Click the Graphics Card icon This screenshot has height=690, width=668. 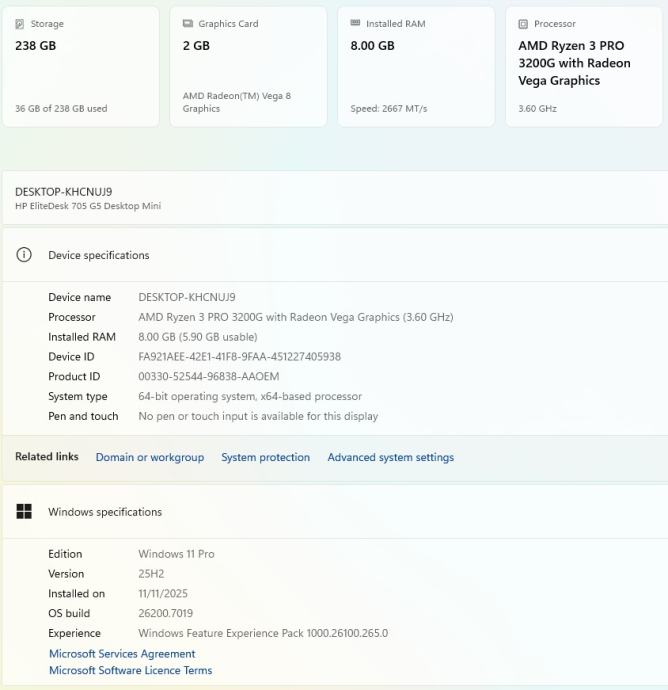point(188,24)
